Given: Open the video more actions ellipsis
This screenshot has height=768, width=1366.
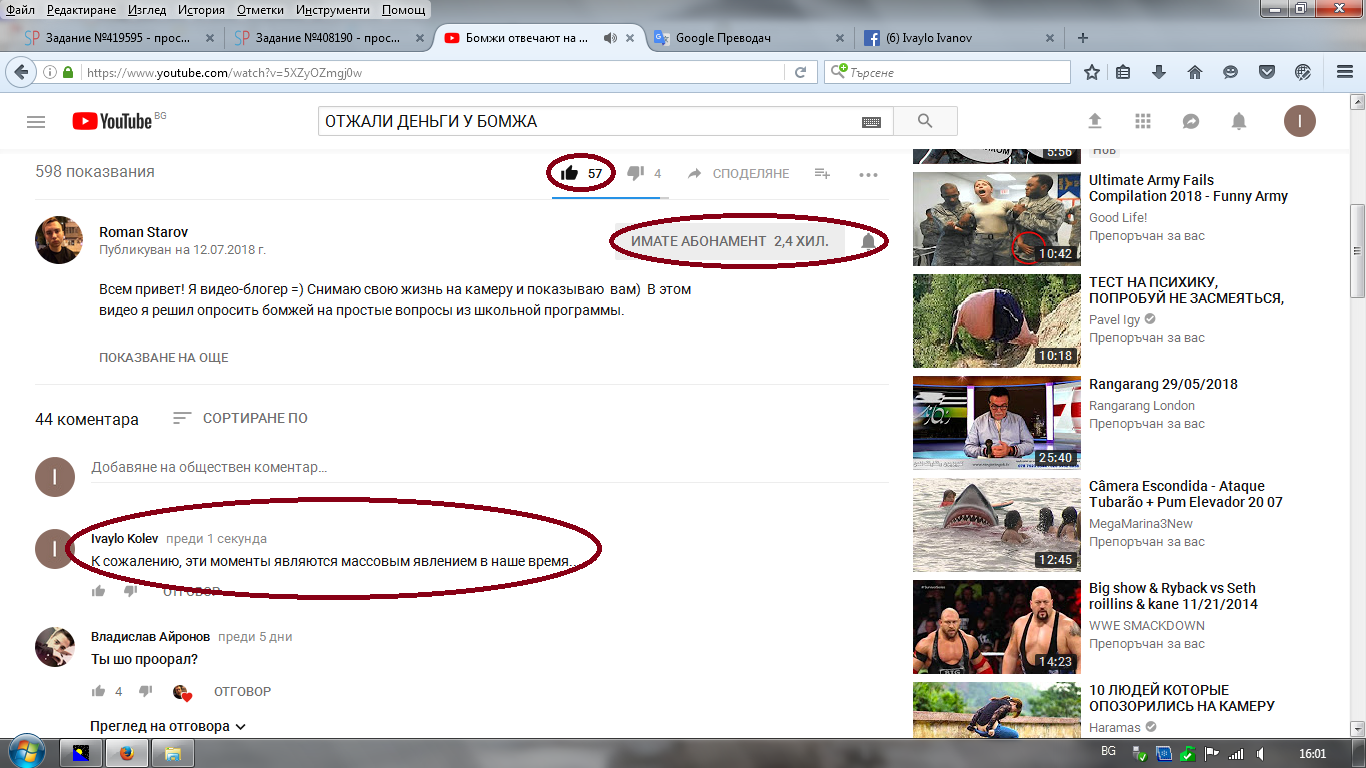Looking at the screenshot, I should click(x=868, y=174).
